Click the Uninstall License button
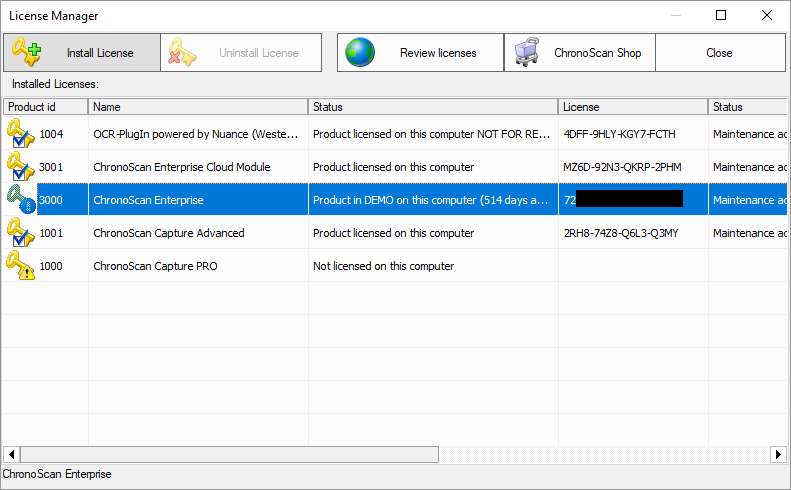 [x=241, y=52]
